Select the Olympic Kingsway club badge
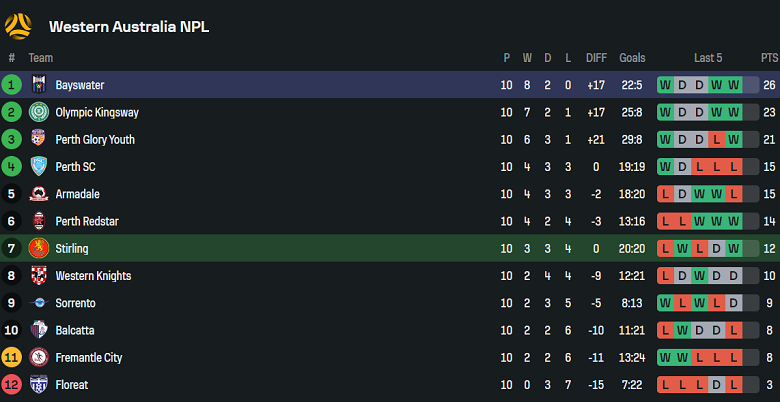Image resolution: width=780 pixels, height=402 pixels. (x=39, y=112)
